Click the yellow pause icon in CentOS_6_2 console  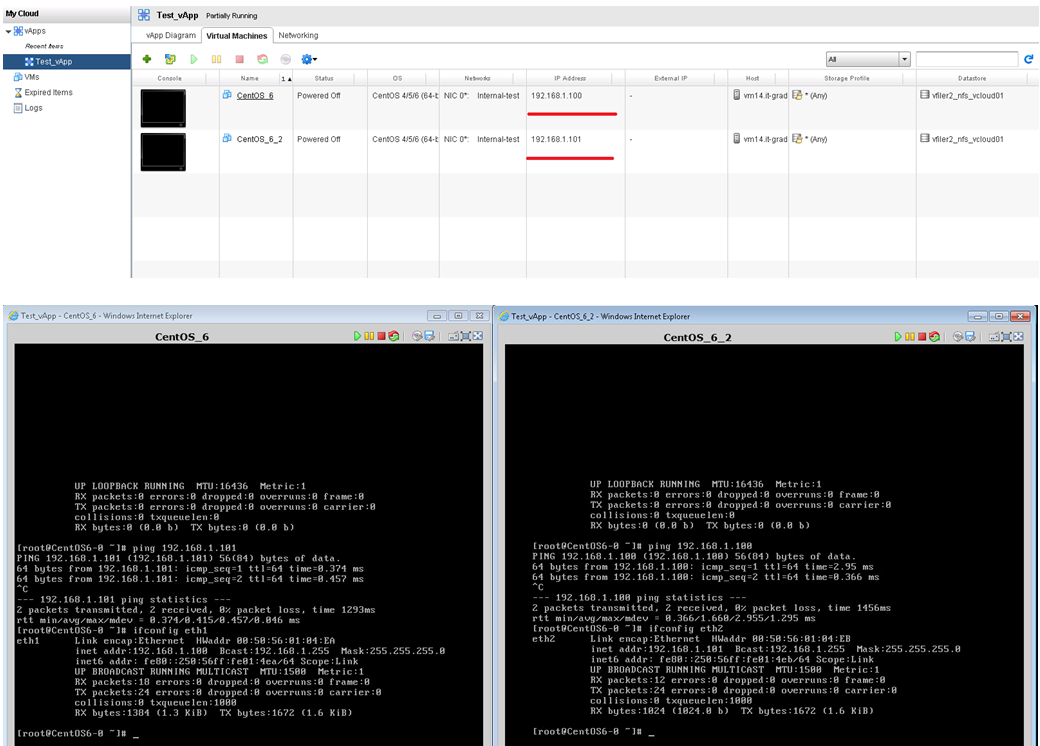coord(910,337)
